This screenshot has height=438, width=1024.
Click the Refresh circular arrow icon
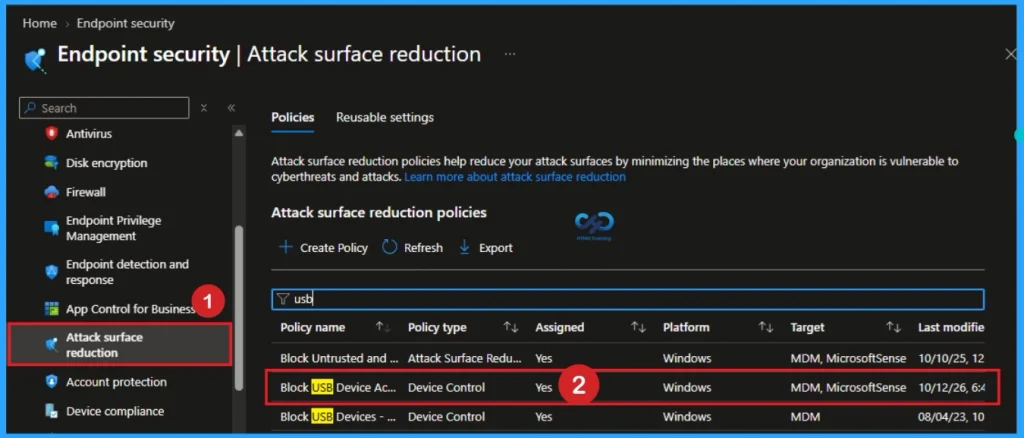(x=390, y=247)
